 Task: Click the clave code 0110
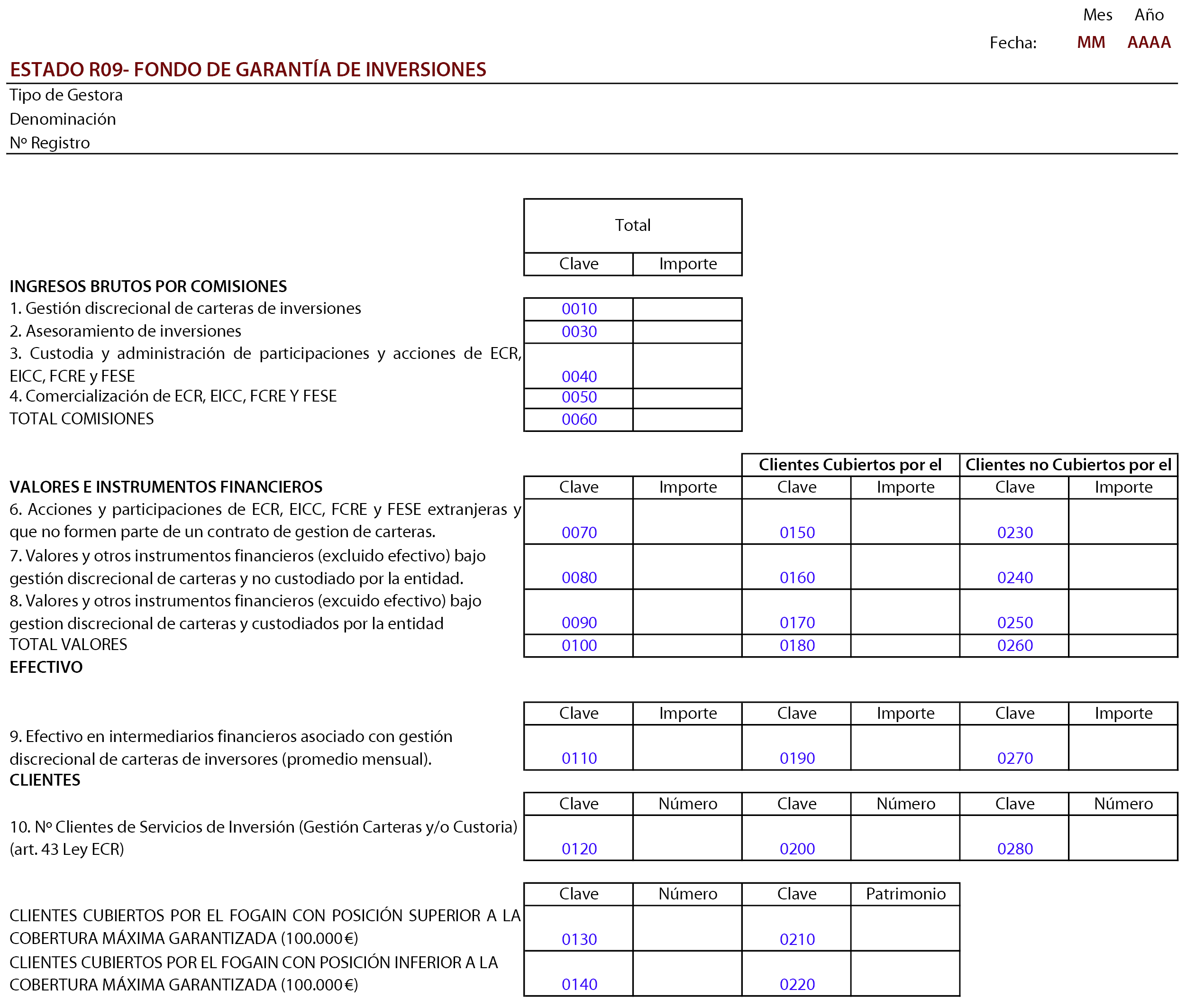(x=579, y=758)
